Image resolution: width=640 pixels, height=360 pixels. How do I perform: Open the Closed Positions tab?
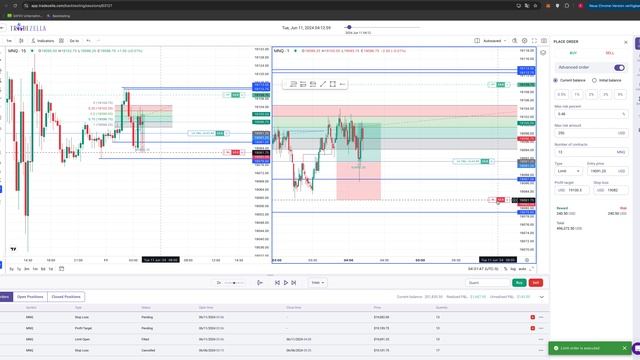point(66,297)
